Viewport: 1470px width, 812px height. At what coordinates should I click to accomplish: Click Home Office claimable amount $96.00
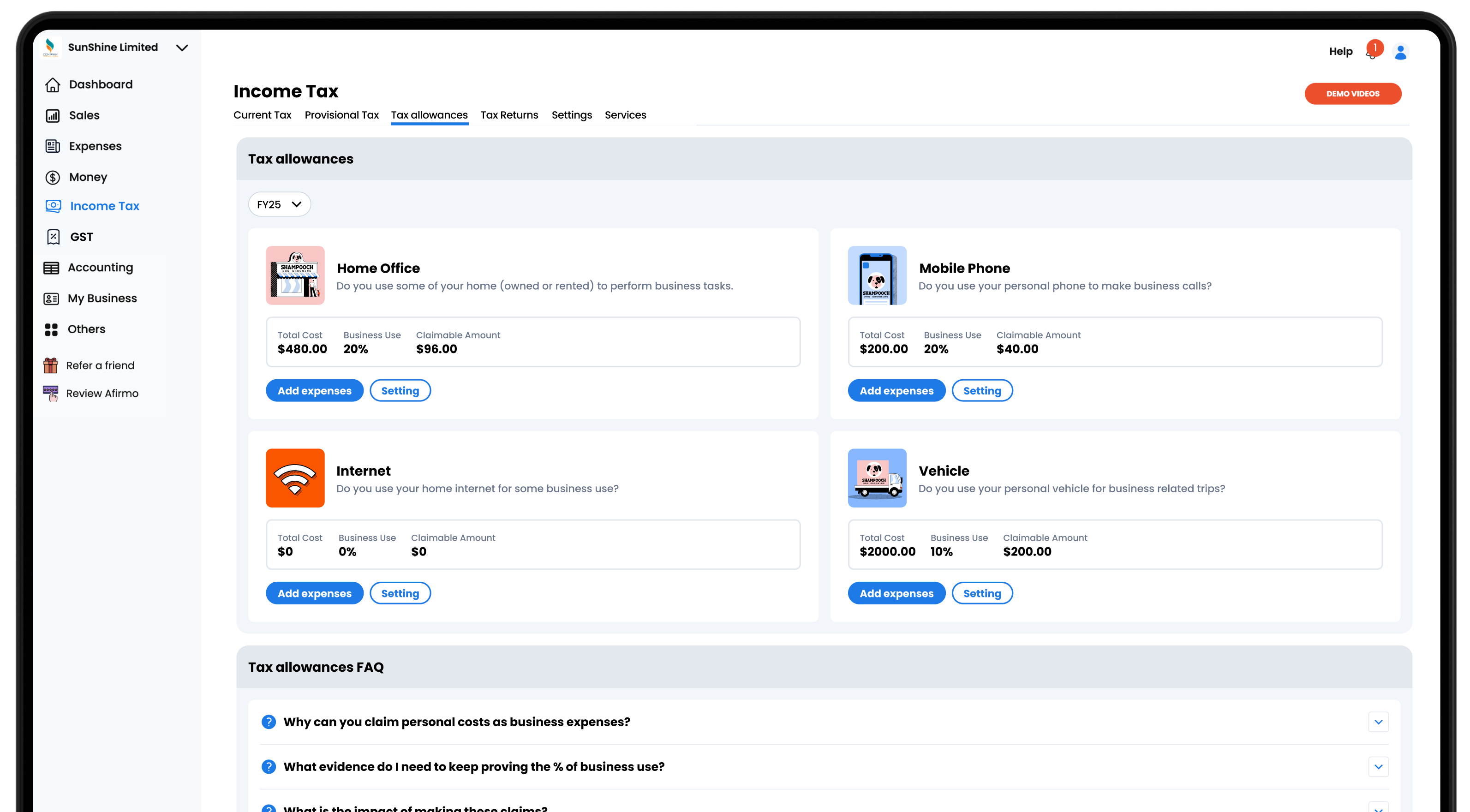[x=436, y=349]
